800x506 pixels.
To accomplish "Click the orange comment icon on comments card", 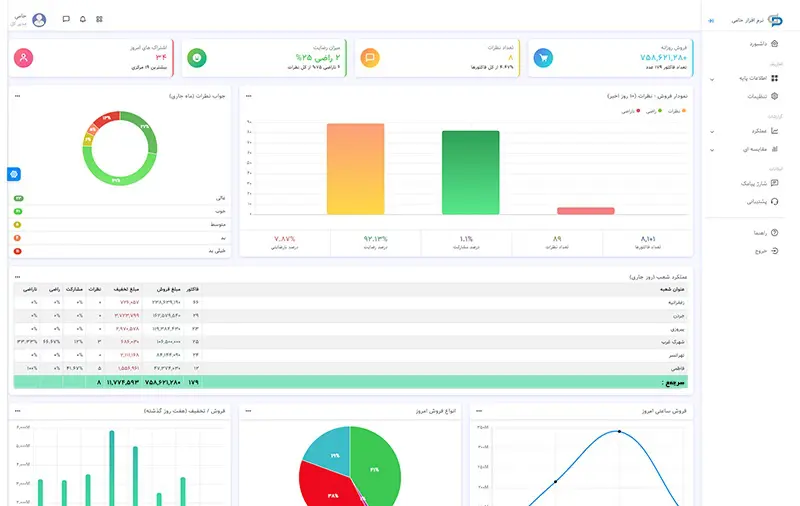I will [x=370, y=58].
